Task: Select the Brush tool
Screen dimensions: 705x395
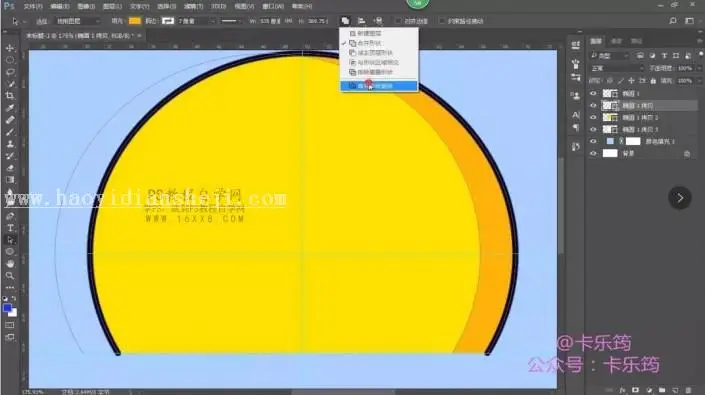Action: (10, 132)
